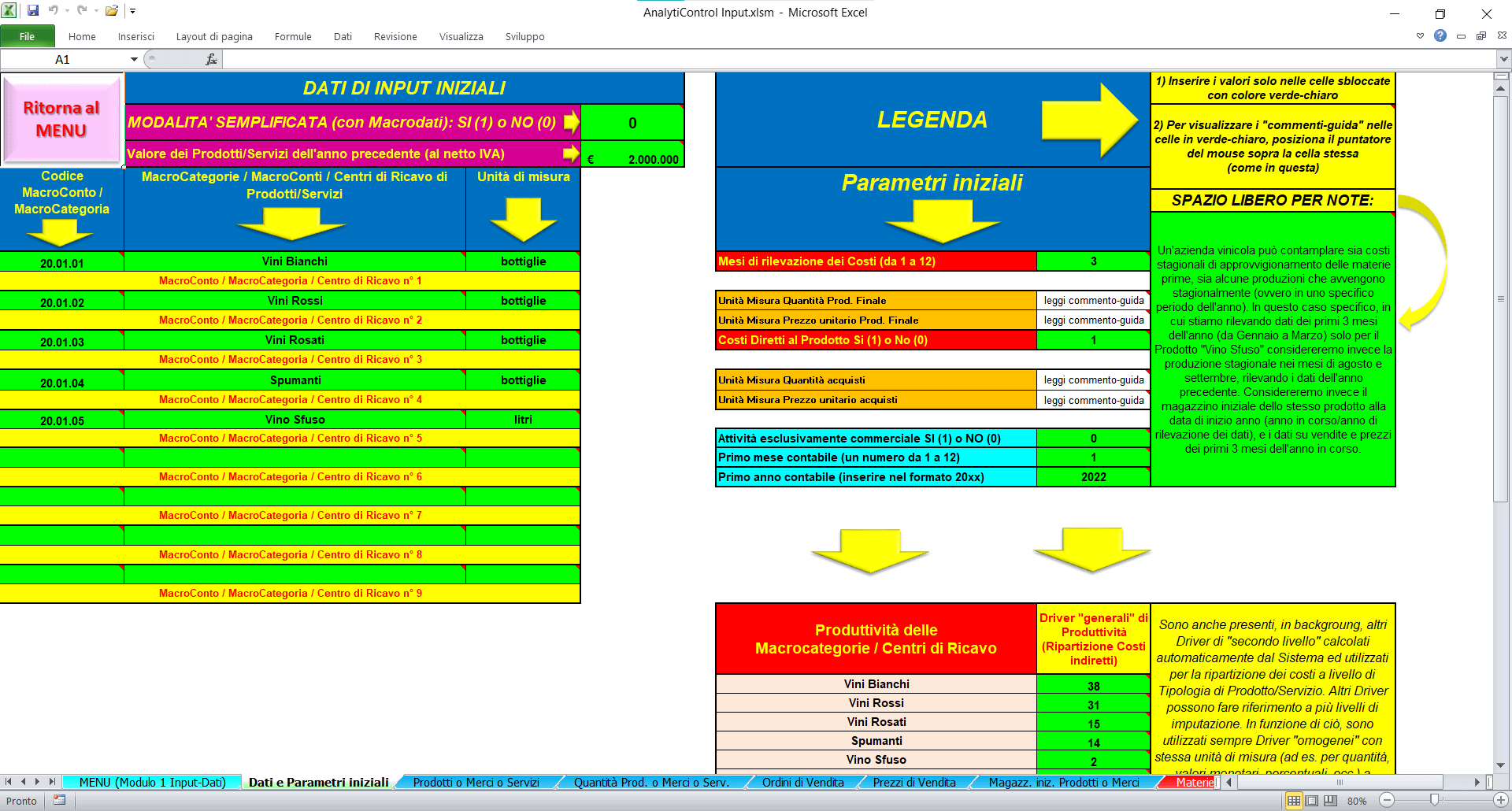Minimize the ribbon with the caret icon

coord(1420,35)
